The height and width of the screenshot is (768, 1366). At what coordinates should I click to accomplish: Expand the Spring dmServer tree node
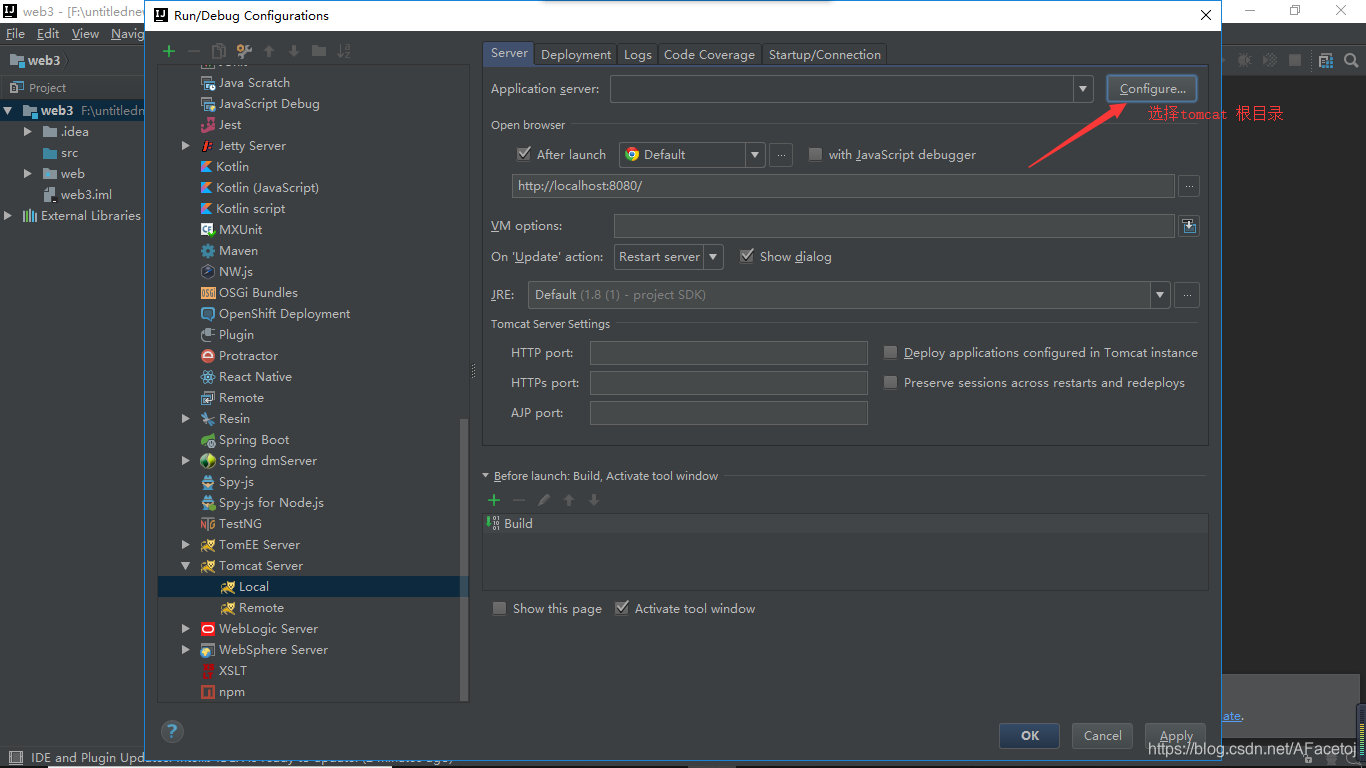[x=186, y=461]
